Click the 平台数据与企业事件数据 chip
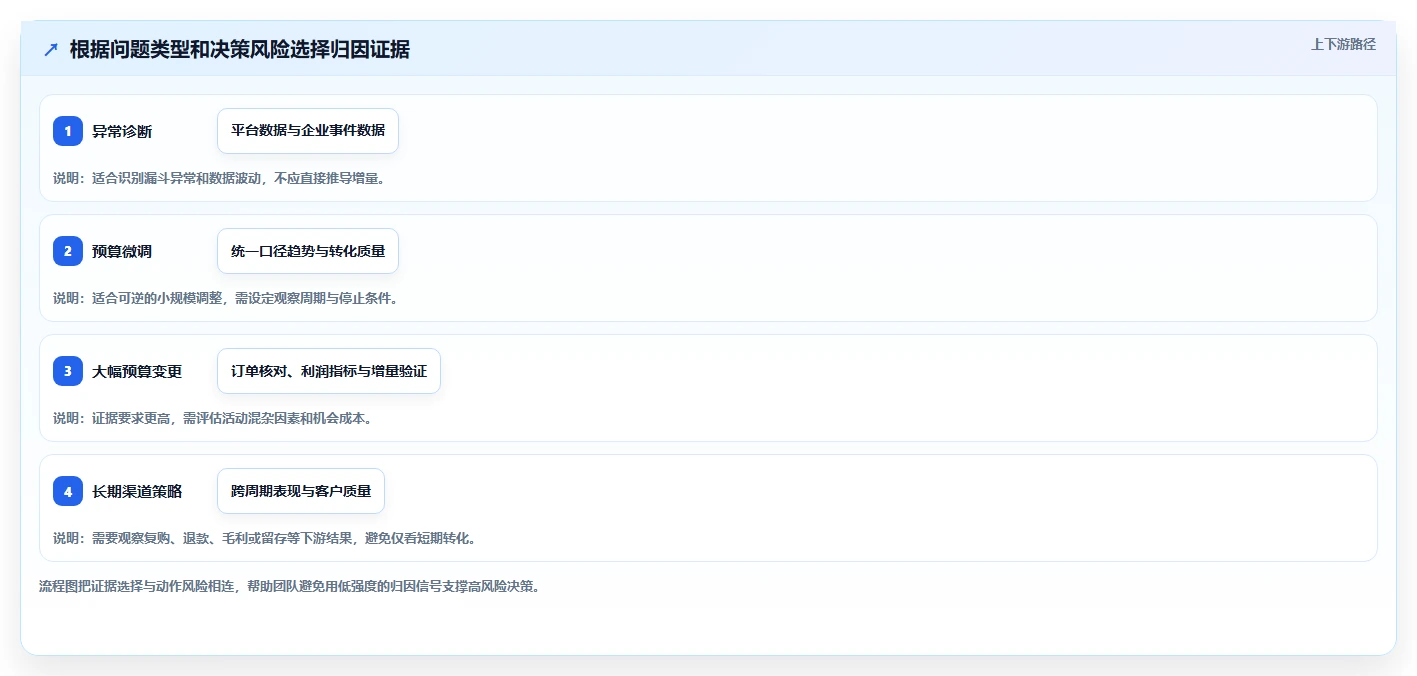 [308, 131]
